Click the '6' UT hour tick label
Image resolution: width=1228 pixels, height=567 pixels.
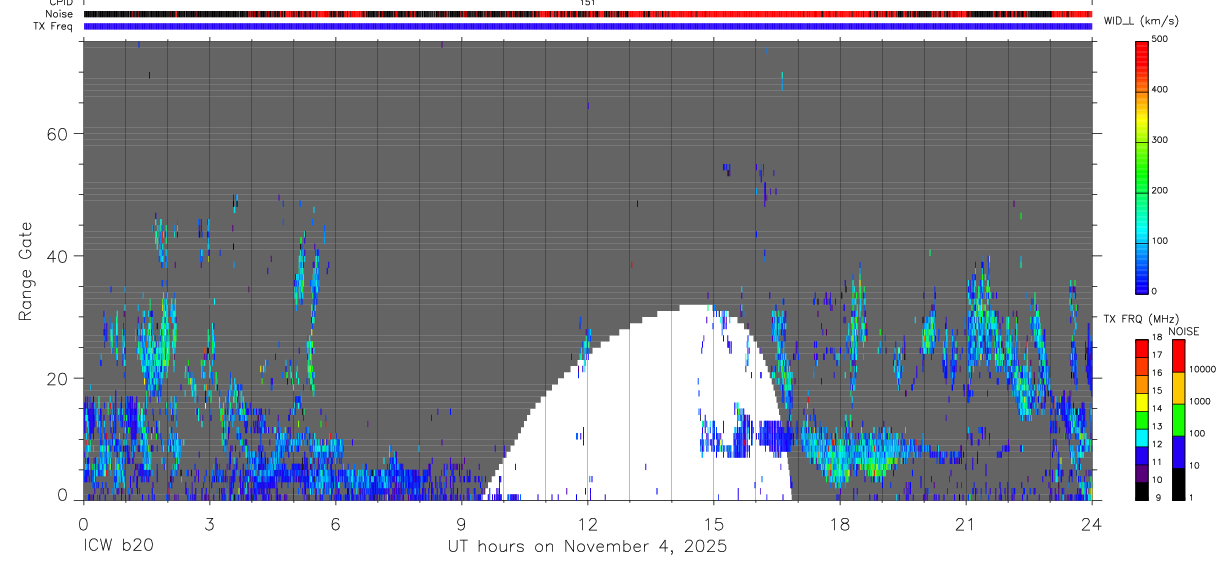click(x=336, y=523)
